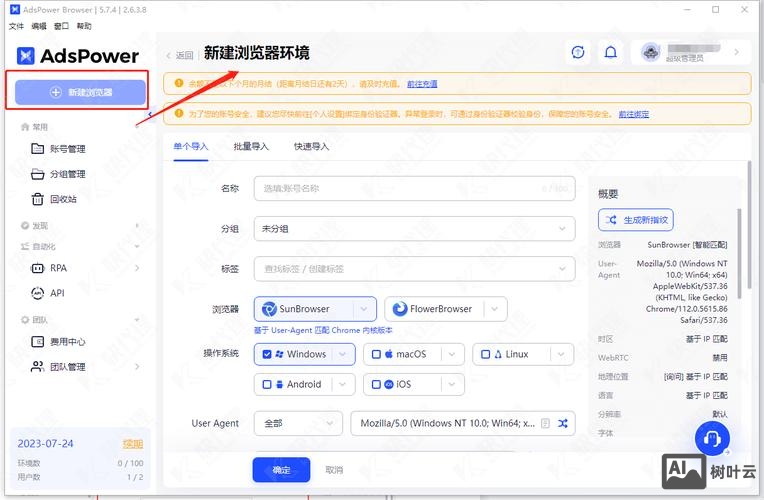Image resolution: width=764 pixels, height=500 pixels.
Task: Check the macOS checkbox
Action: pyautogui.click(x=376, y=354)
